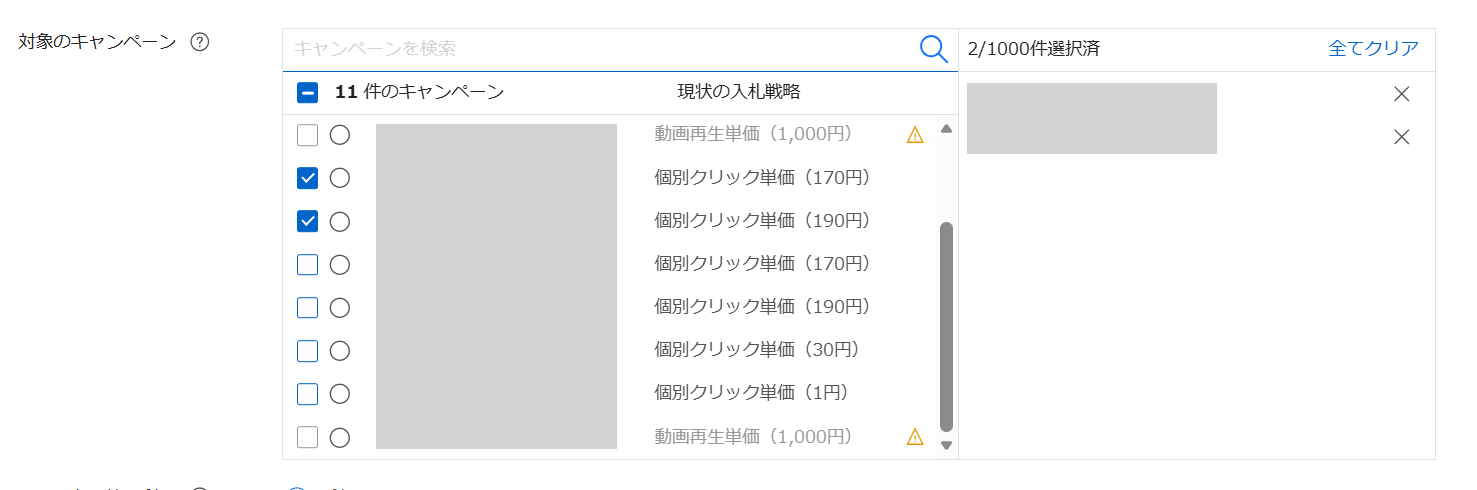Select the radio button on the checked 170円 row

pyautogui.click(x=340, y=178)
